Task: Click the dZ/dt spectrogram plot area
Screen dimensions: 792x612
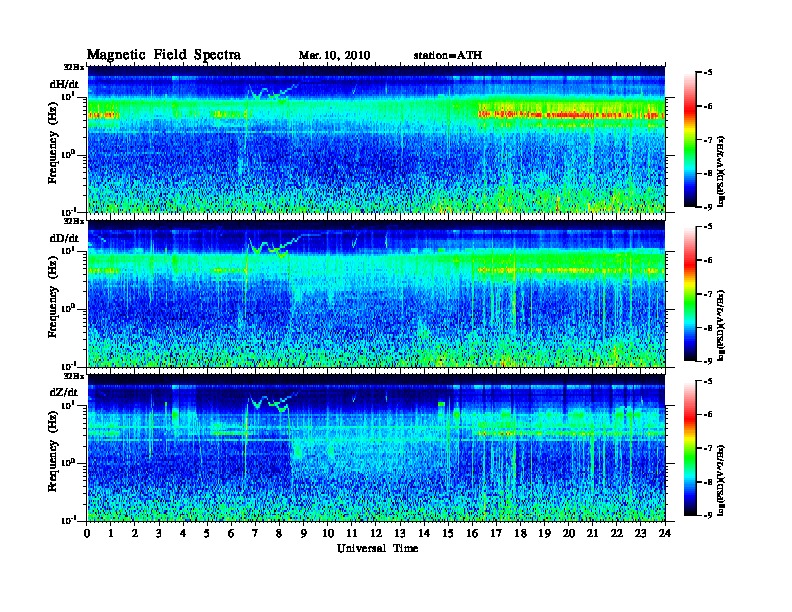Action: click(x=376, y=448)
